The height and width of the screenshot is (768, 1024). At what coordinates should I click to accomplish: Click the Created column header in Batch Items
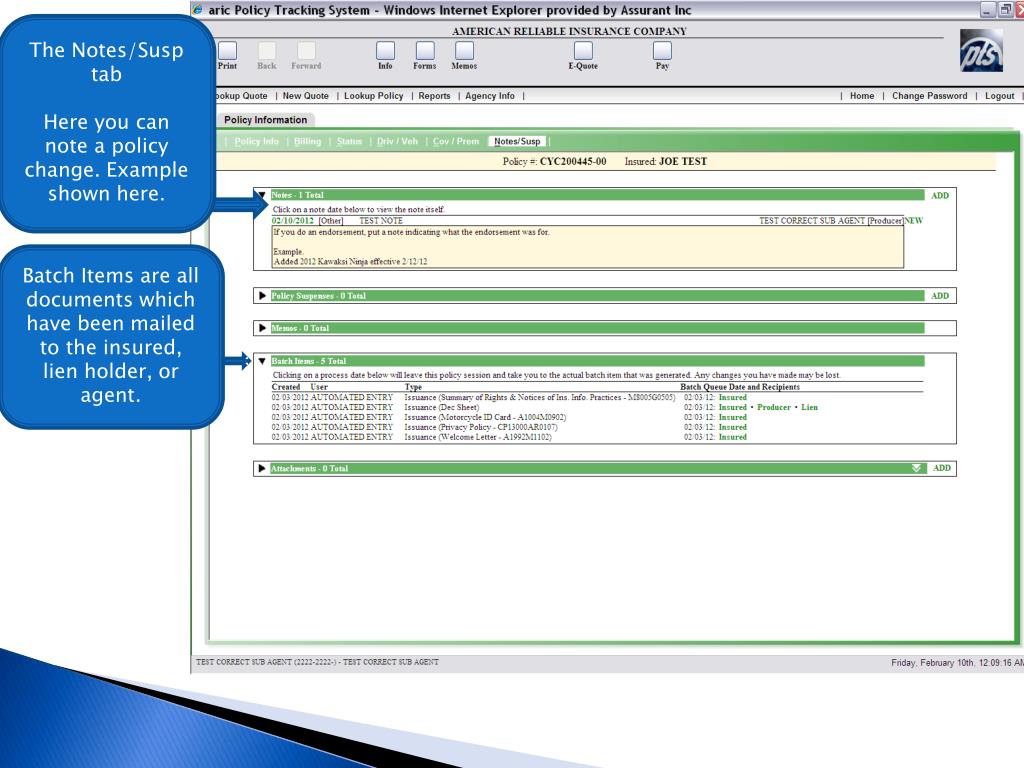click(286, 387)
